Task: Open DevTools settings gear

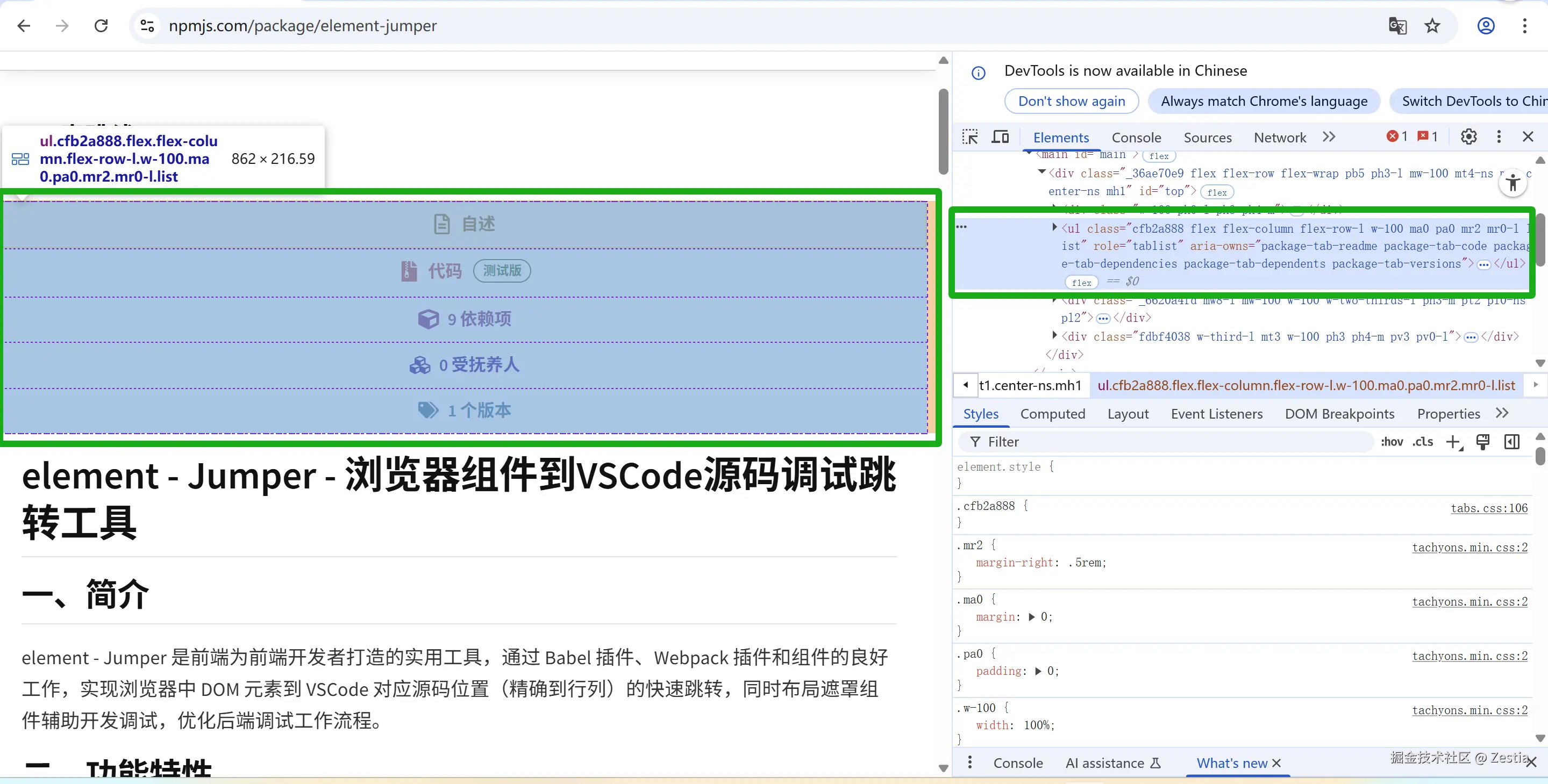Action: (1468, 137)
